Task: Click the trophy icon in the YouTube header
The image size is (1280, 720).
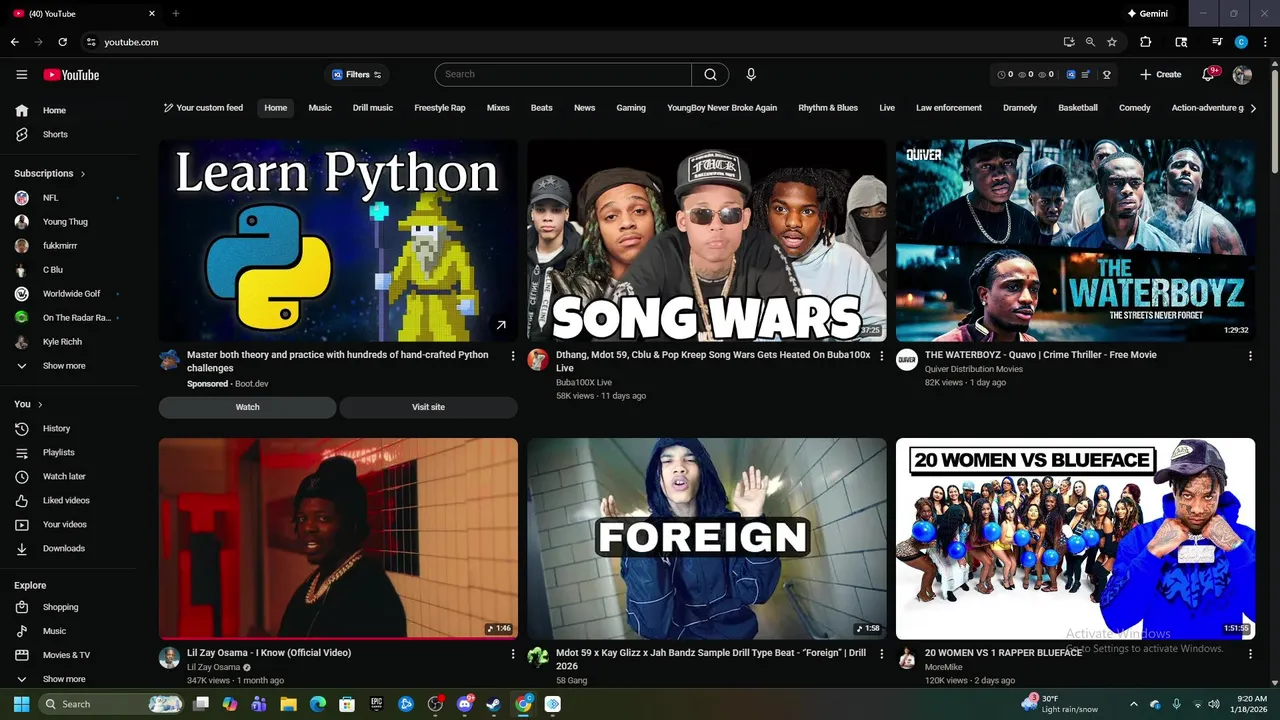Action: 1107,75
